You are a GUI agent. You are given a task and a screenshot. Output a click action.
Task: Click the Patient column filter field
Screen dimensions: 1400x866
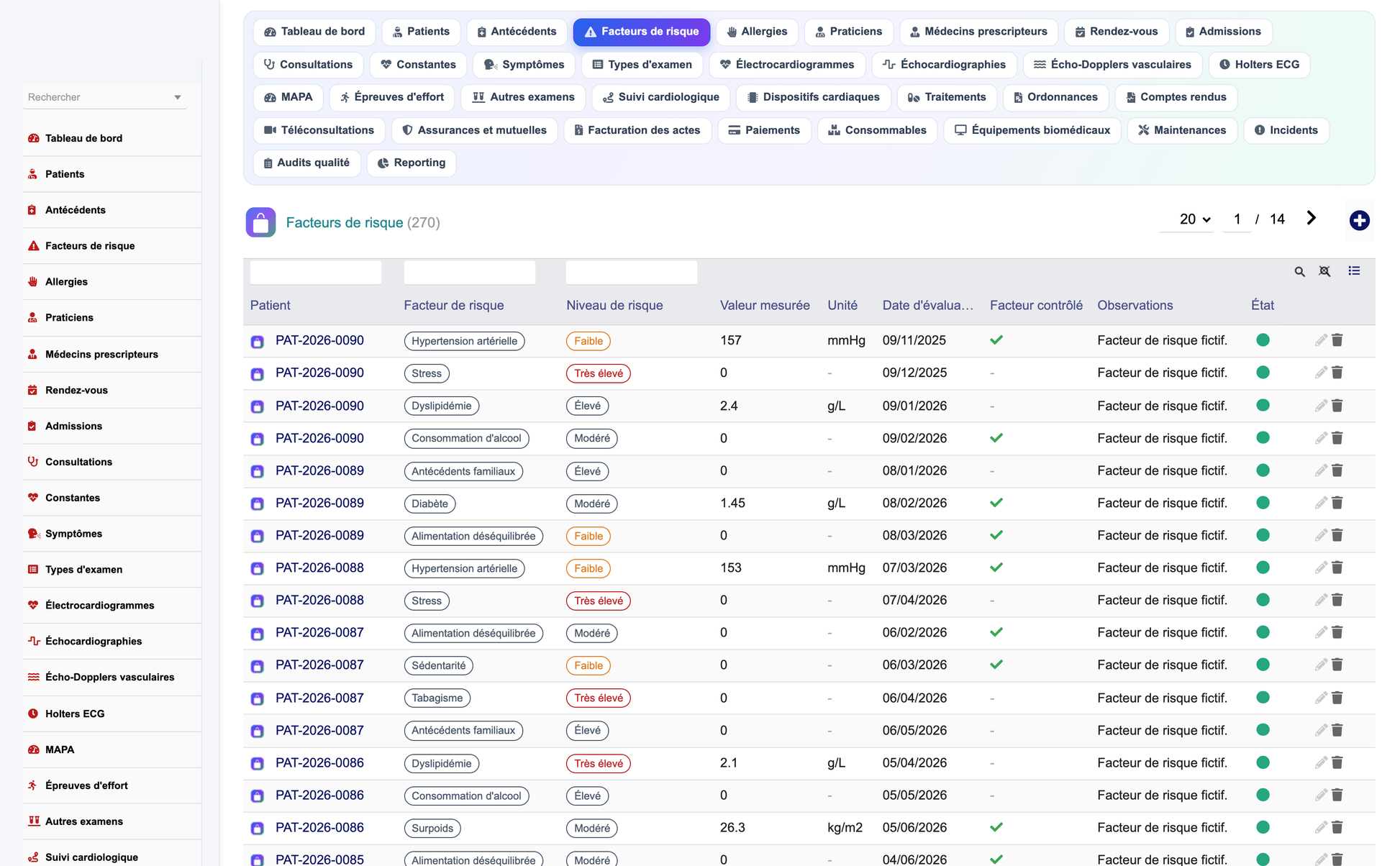click(x=316, y=273)
